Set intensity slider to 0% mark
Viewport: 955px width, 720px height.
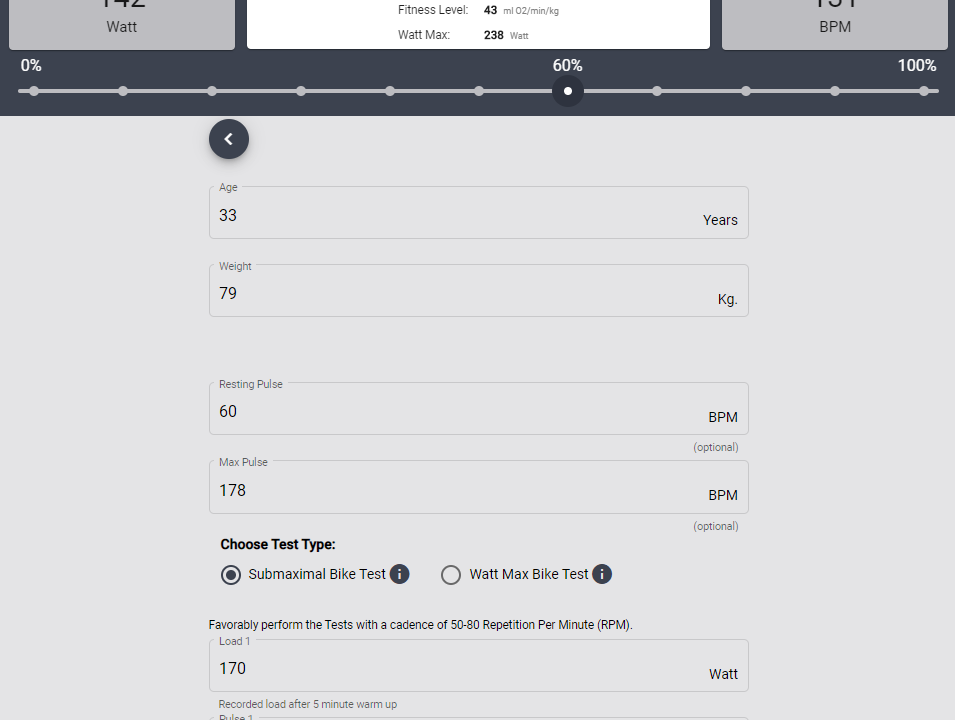34,91
